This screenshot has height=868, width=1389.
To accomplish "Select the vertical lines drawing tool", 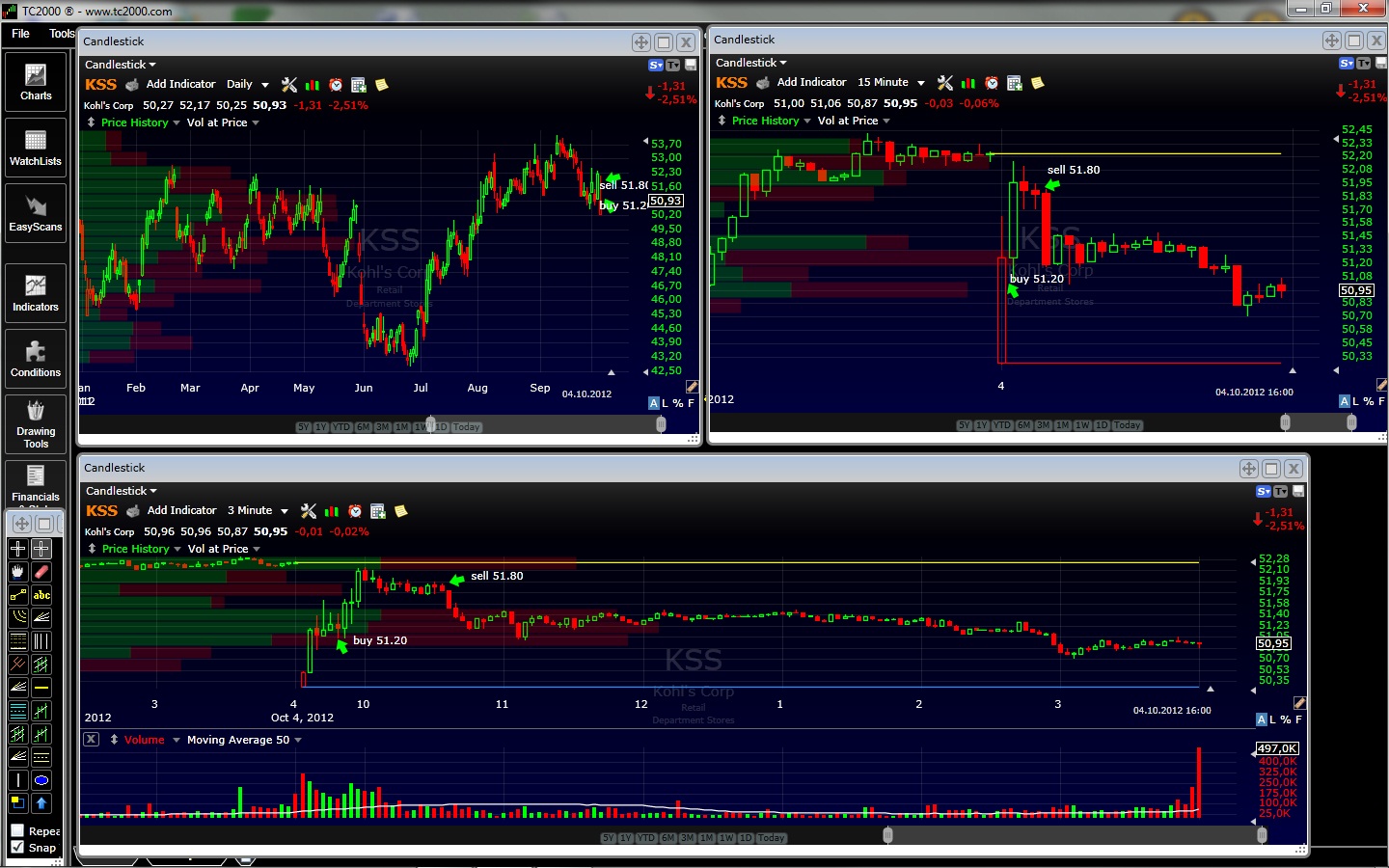I will click(41, 641).
